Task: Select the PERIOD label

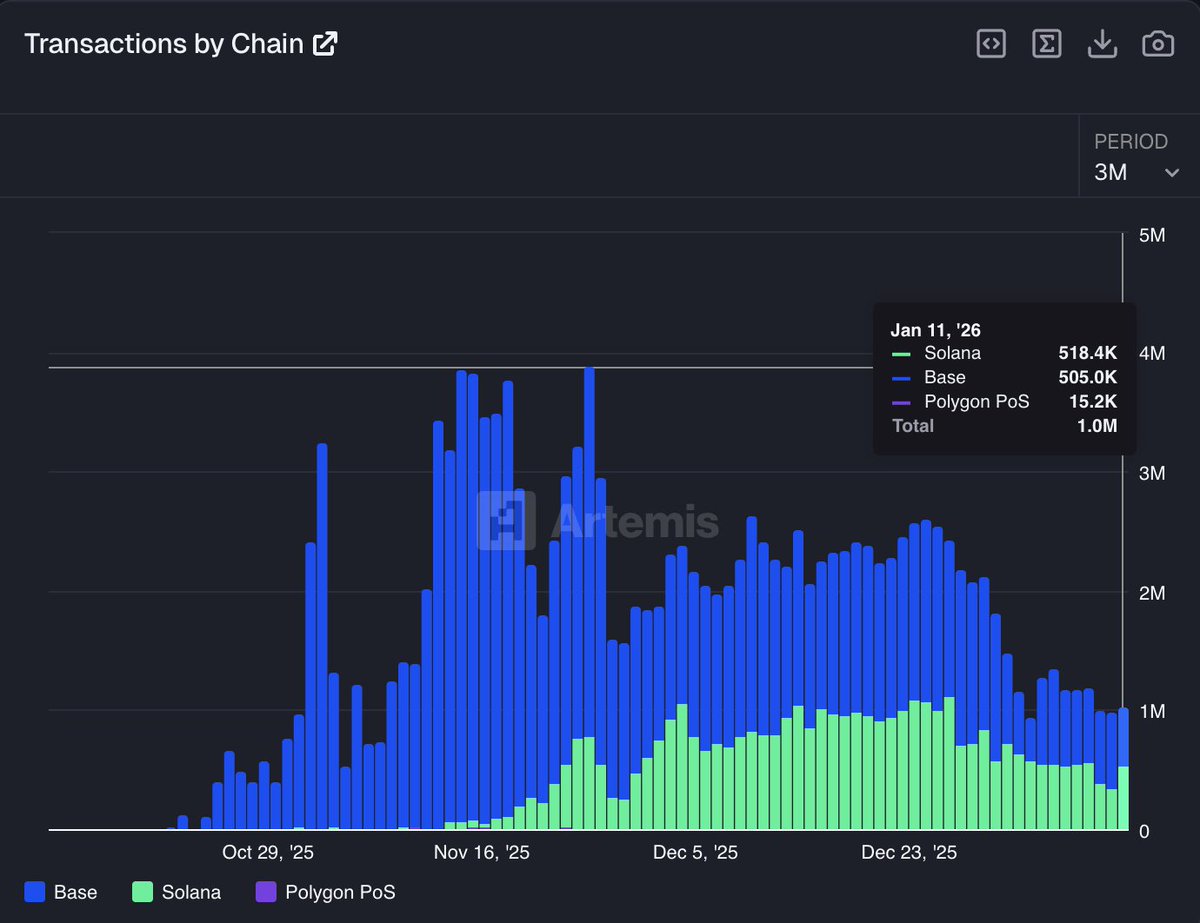Action: [x=1131, y=142]
